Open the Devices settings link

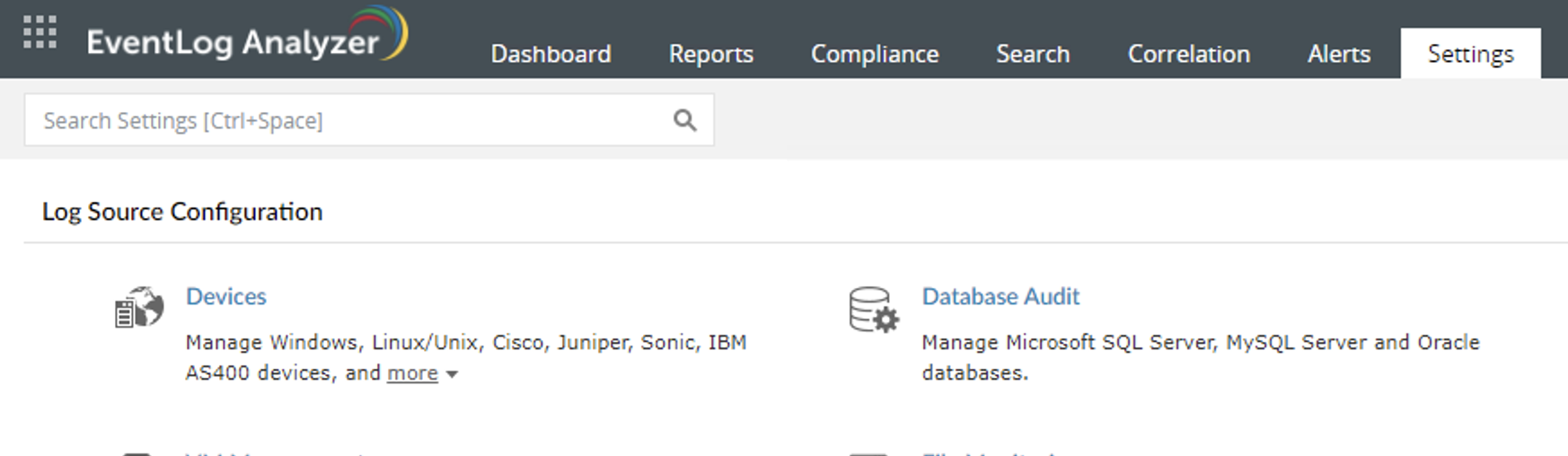[225, 296]
